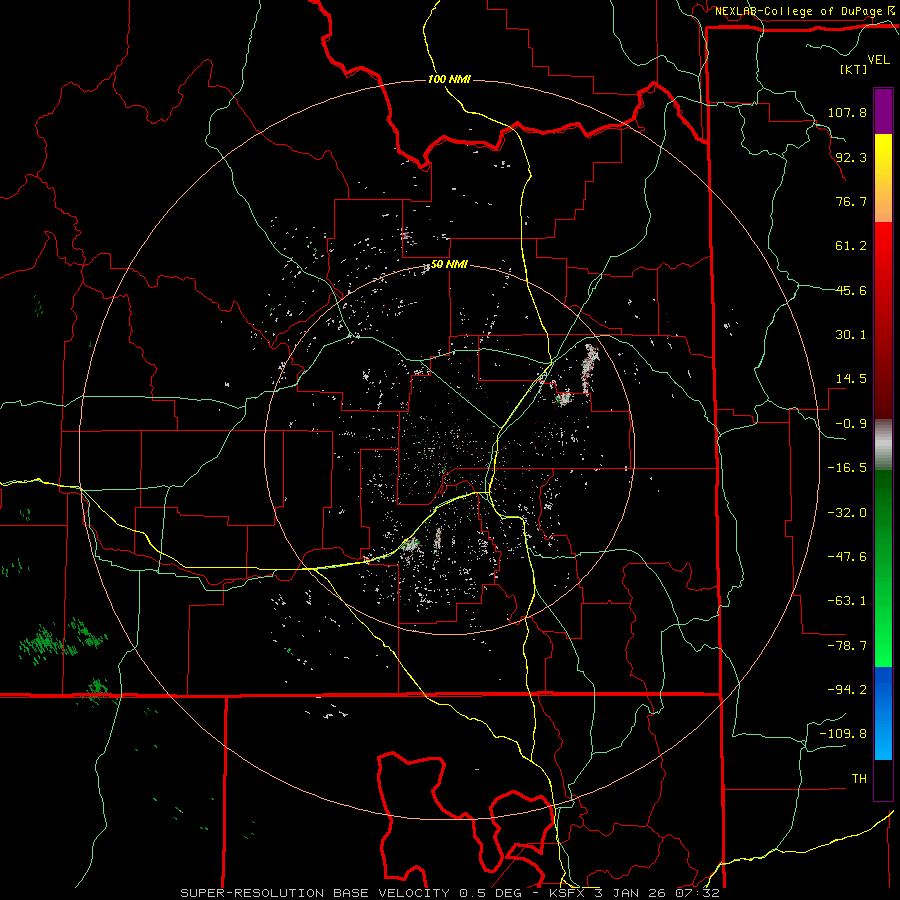Click the [KT] units label
This screenshot has height=900, width=900.
pos(853,69)
